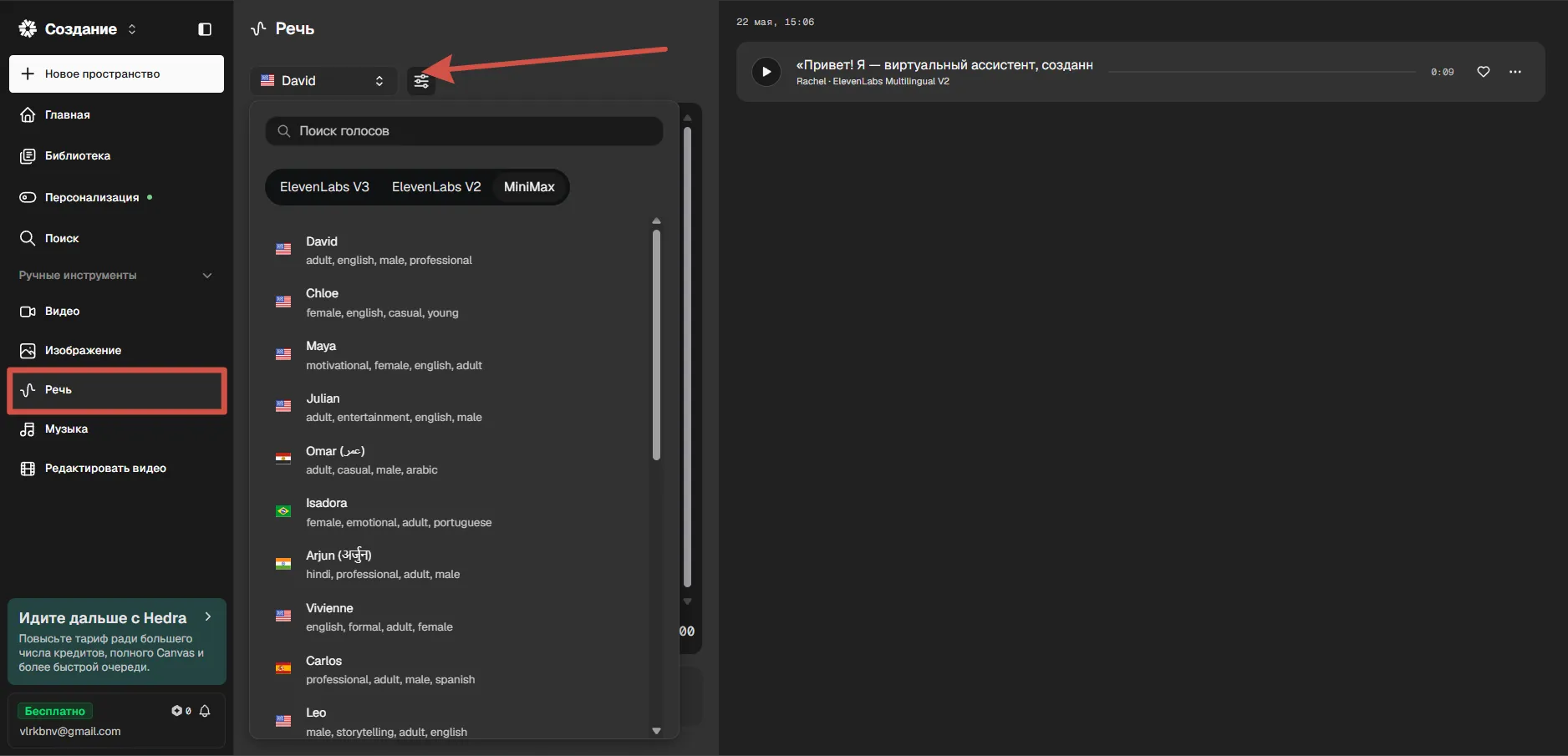Switch to the ElevenLabs V2 tab
The height and width of the screenshot is (756, 1568).
click(x=436, y=187)
